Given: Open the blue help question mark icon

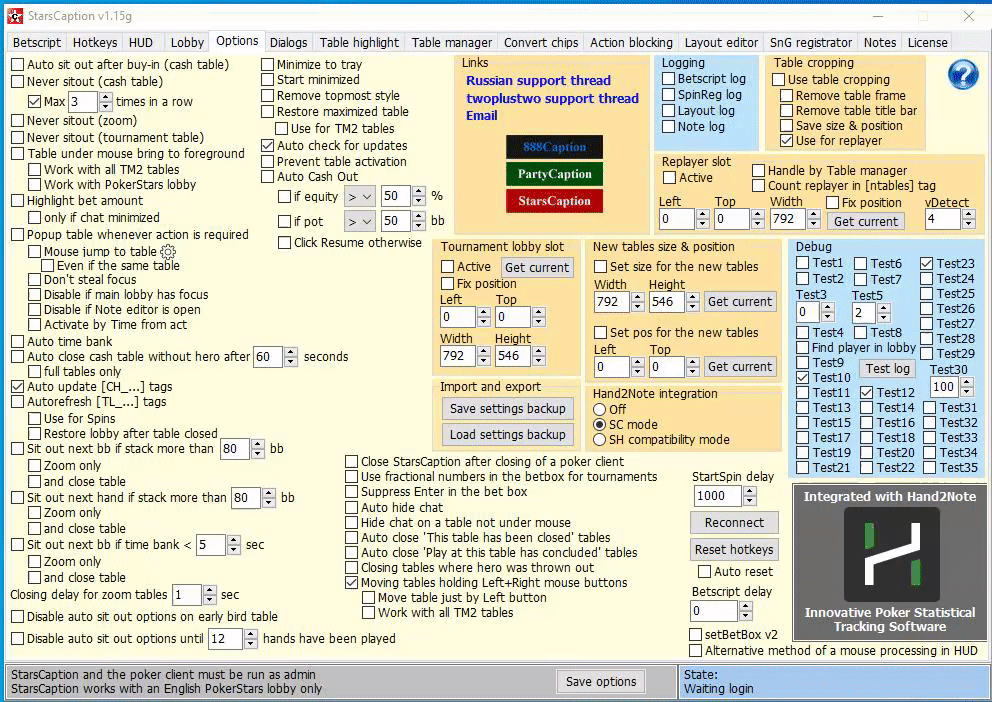Looking at the screenshot, I should point(964,75).
